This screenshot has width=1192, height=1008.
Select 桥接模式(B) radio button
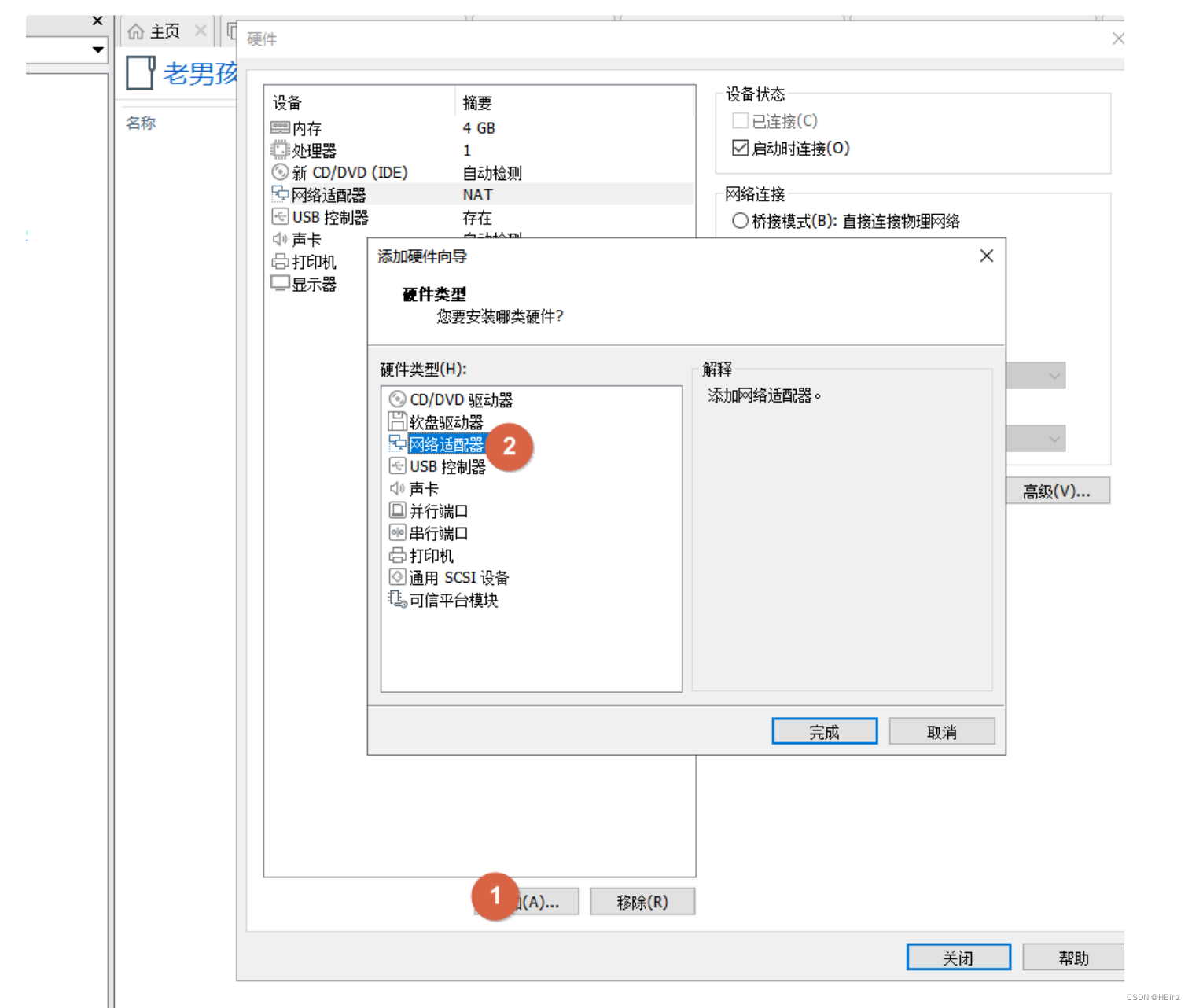point(740,220)
